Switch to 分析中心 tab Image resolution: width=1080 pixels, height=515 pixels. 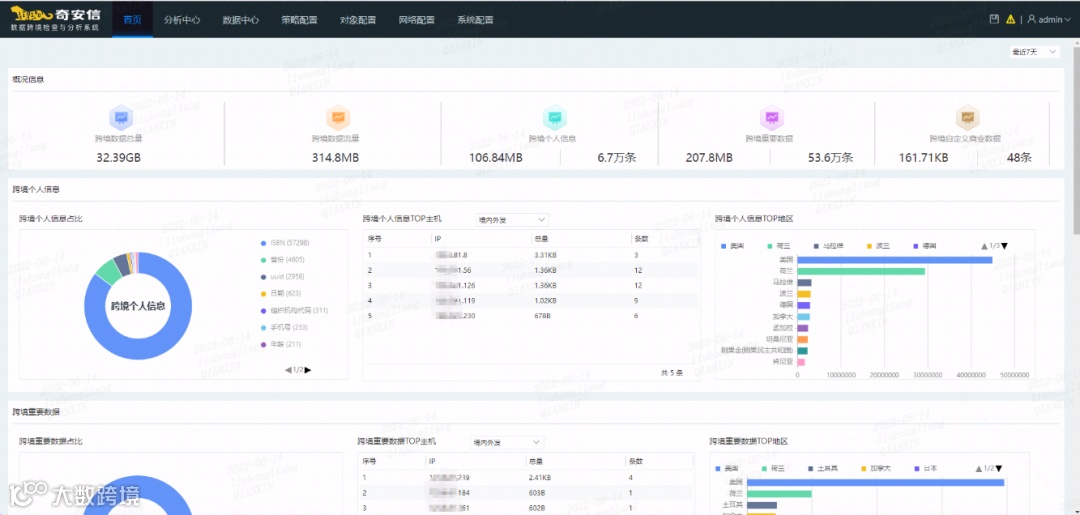(x=182, y=19)
